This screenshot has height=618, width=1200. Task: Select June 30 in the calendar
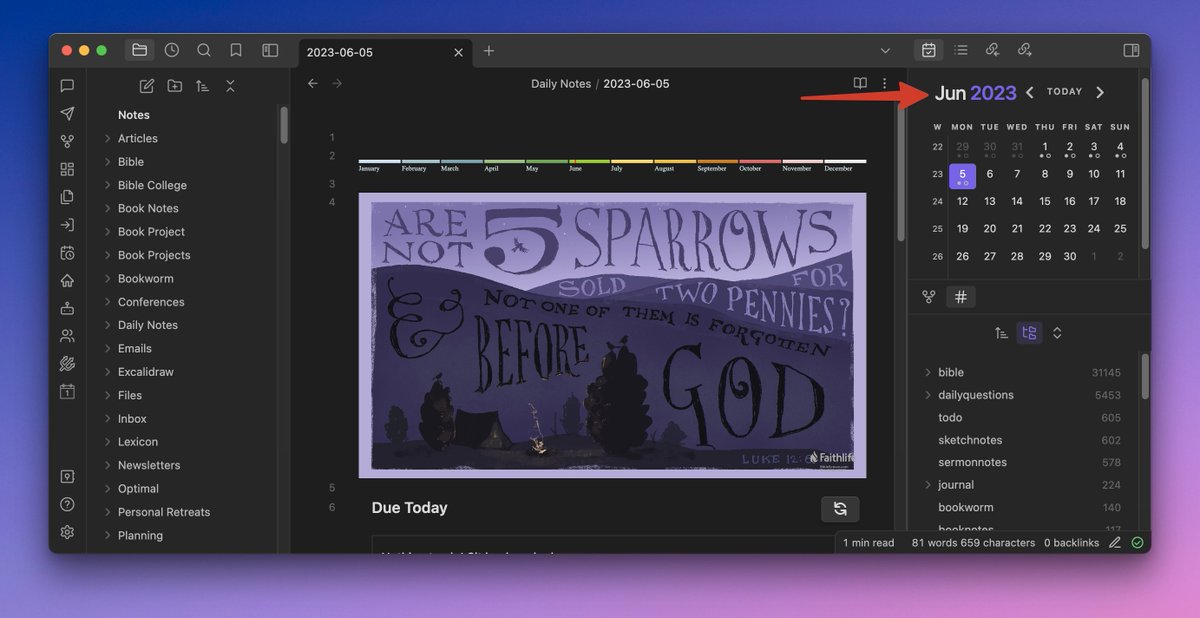point(1070,257)
